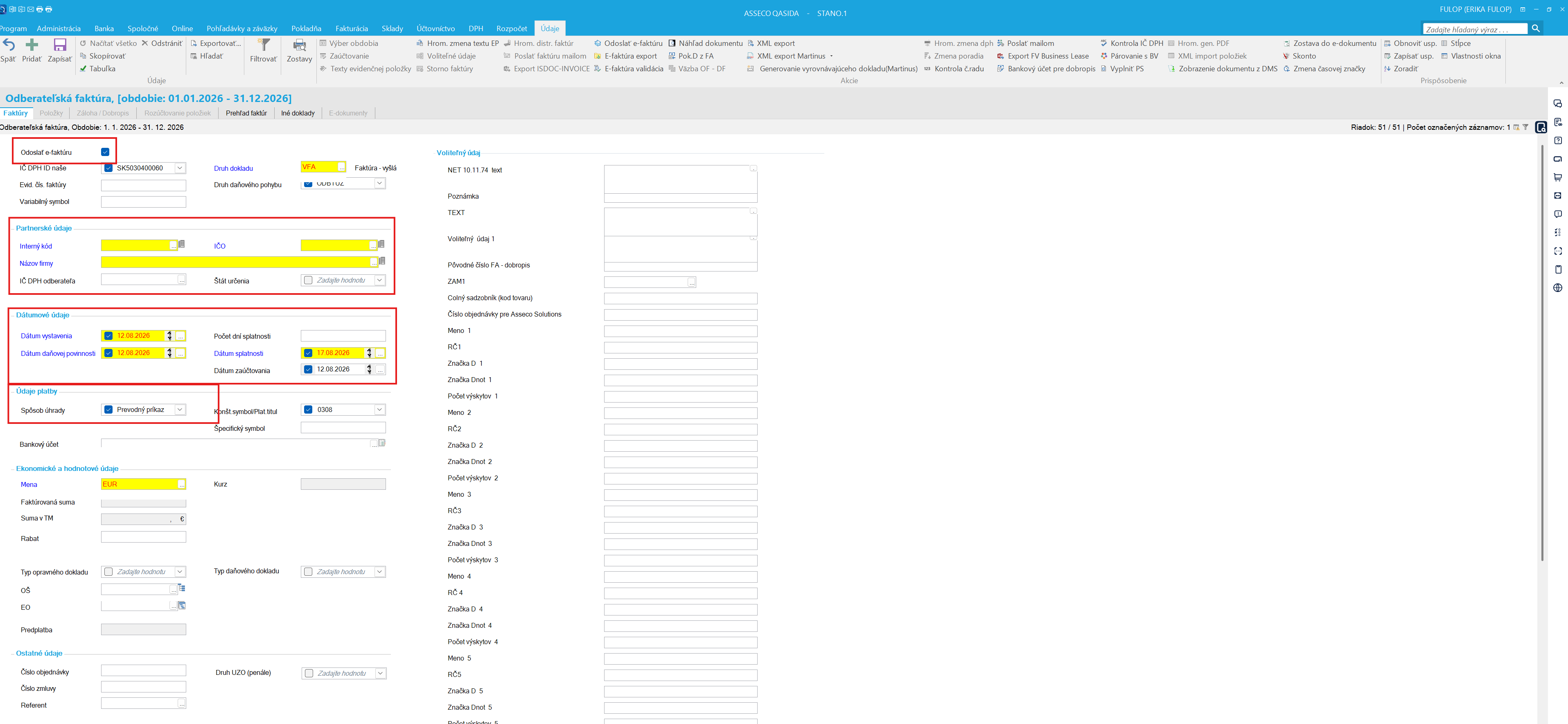The height and width of the screenshot is (724, 1568).
Task: Click the Zapísať save disk icon
Action: (x=60, y=45)
